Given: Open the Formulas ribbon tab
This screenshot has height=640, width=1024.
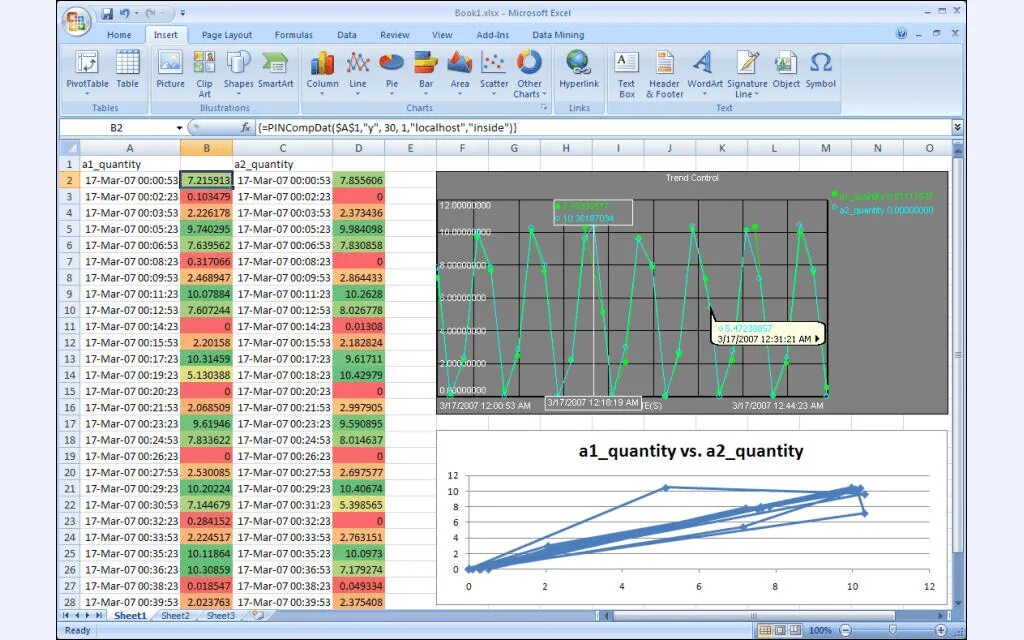Looking at the screenshot, I should pos(293,35).
